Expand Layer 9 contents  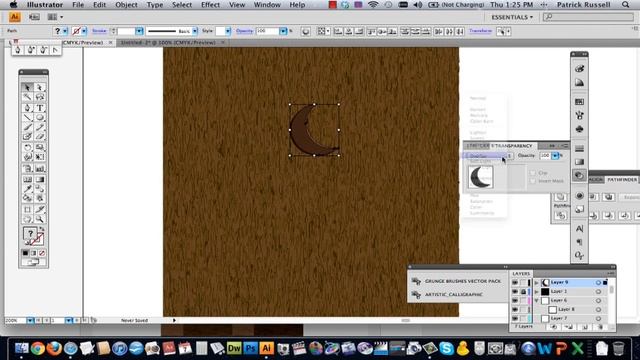pos(536,282)
